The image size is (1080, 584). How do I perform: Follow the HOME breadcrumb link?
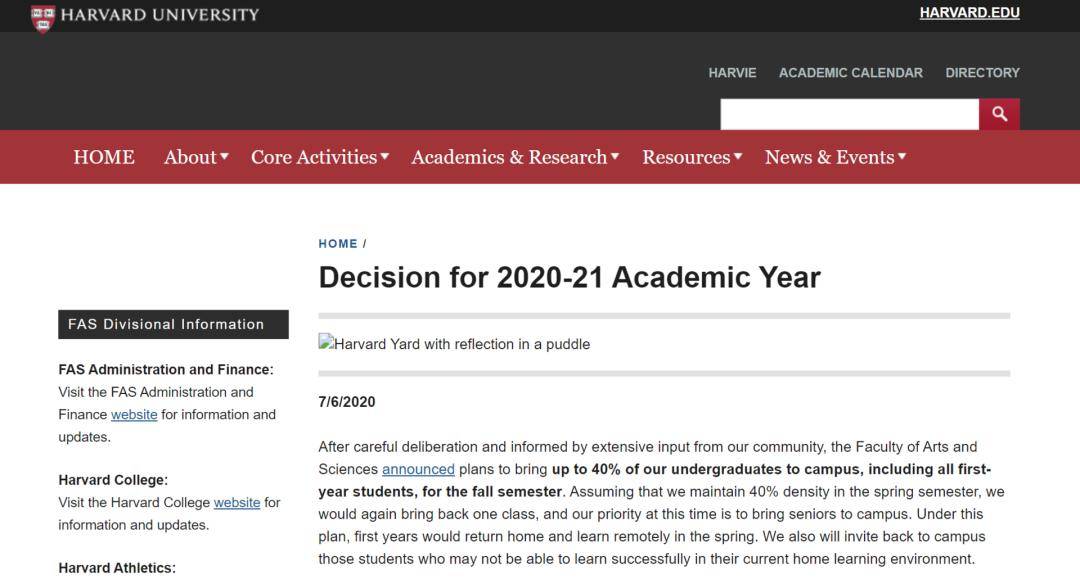coord(338,244)
